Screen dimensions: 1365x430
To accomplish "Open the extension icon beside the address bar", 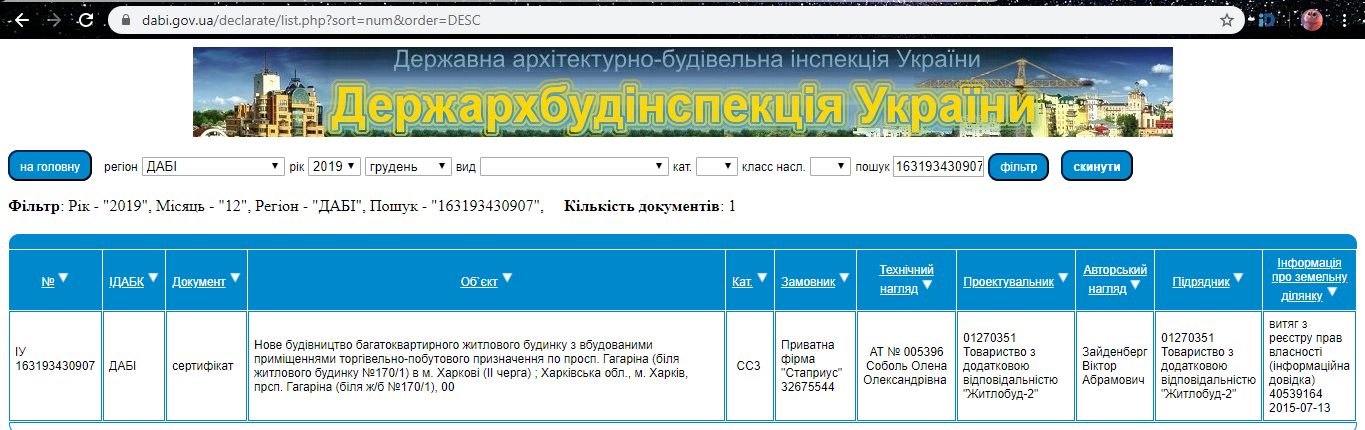I will pos(1268,20).
